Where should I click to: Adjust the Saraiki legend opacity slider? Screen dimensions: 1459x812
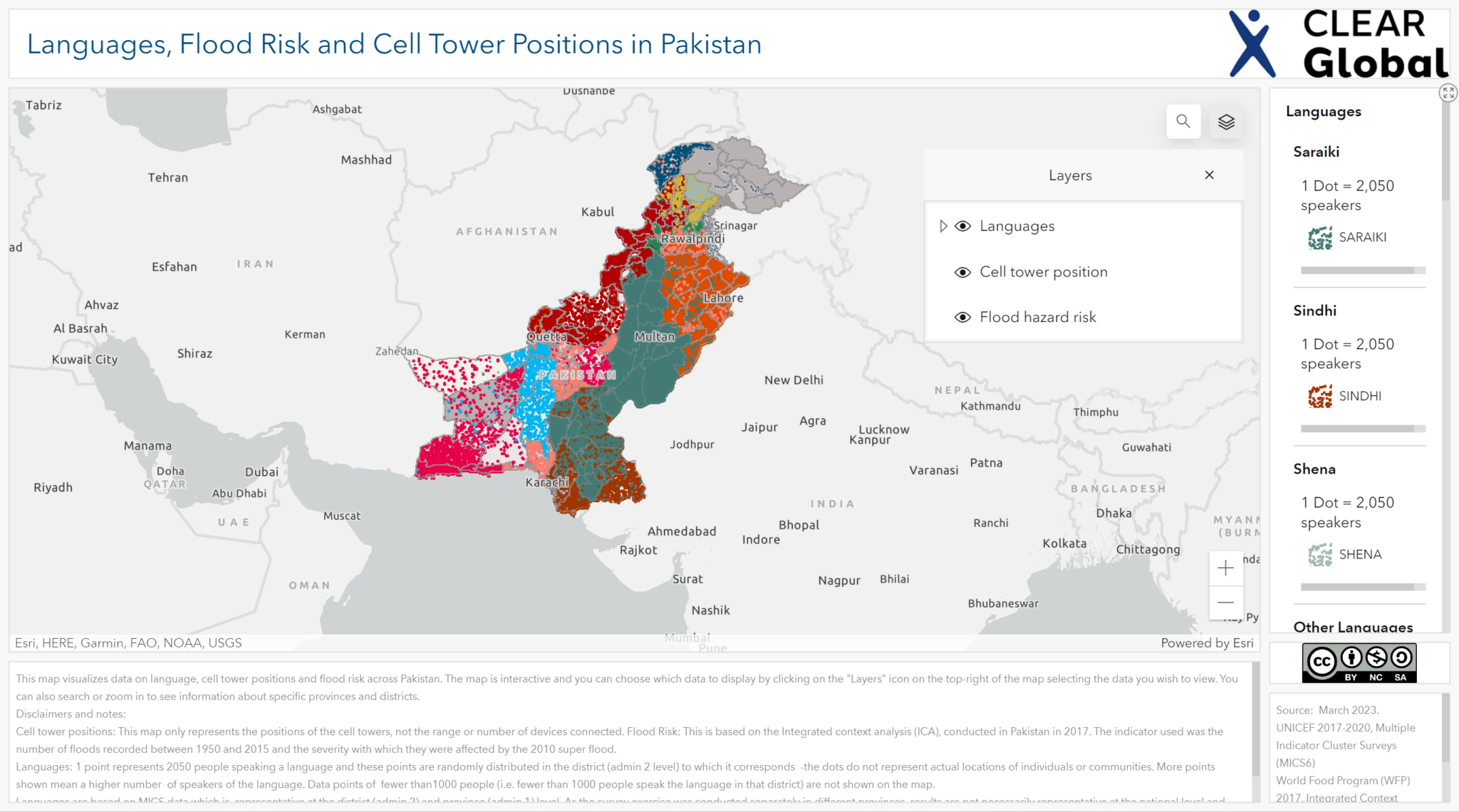point(1359,269)
